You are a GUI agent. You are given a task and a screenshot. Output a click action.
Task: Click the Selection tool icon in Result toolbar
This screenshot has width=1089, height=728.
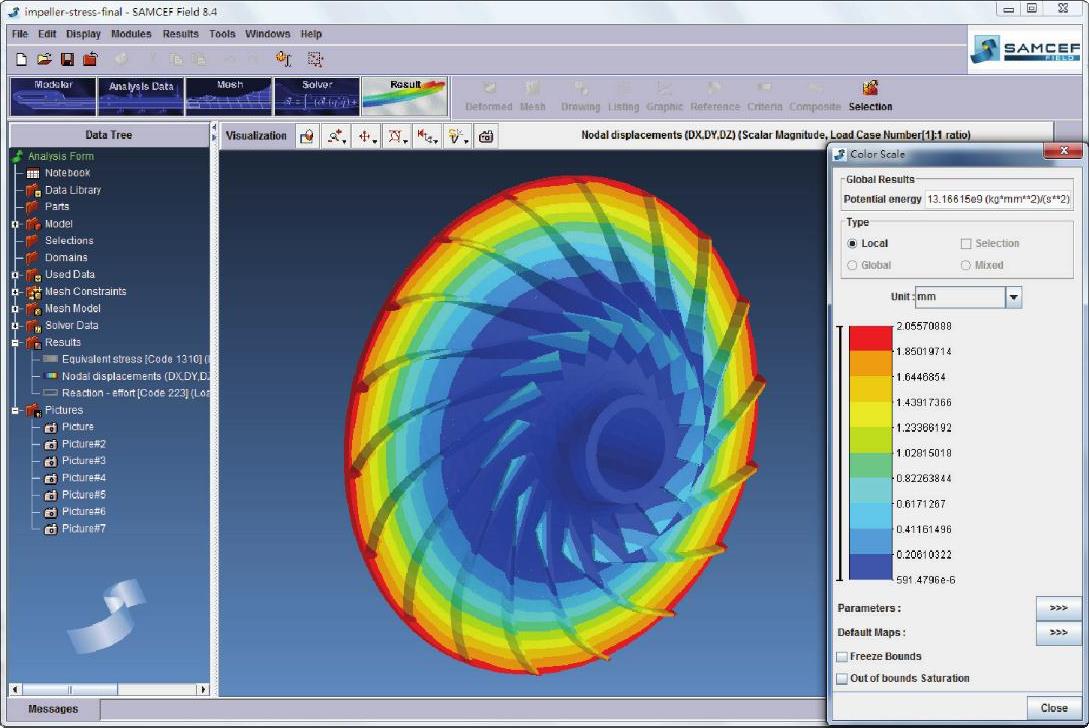coord(870,90)
